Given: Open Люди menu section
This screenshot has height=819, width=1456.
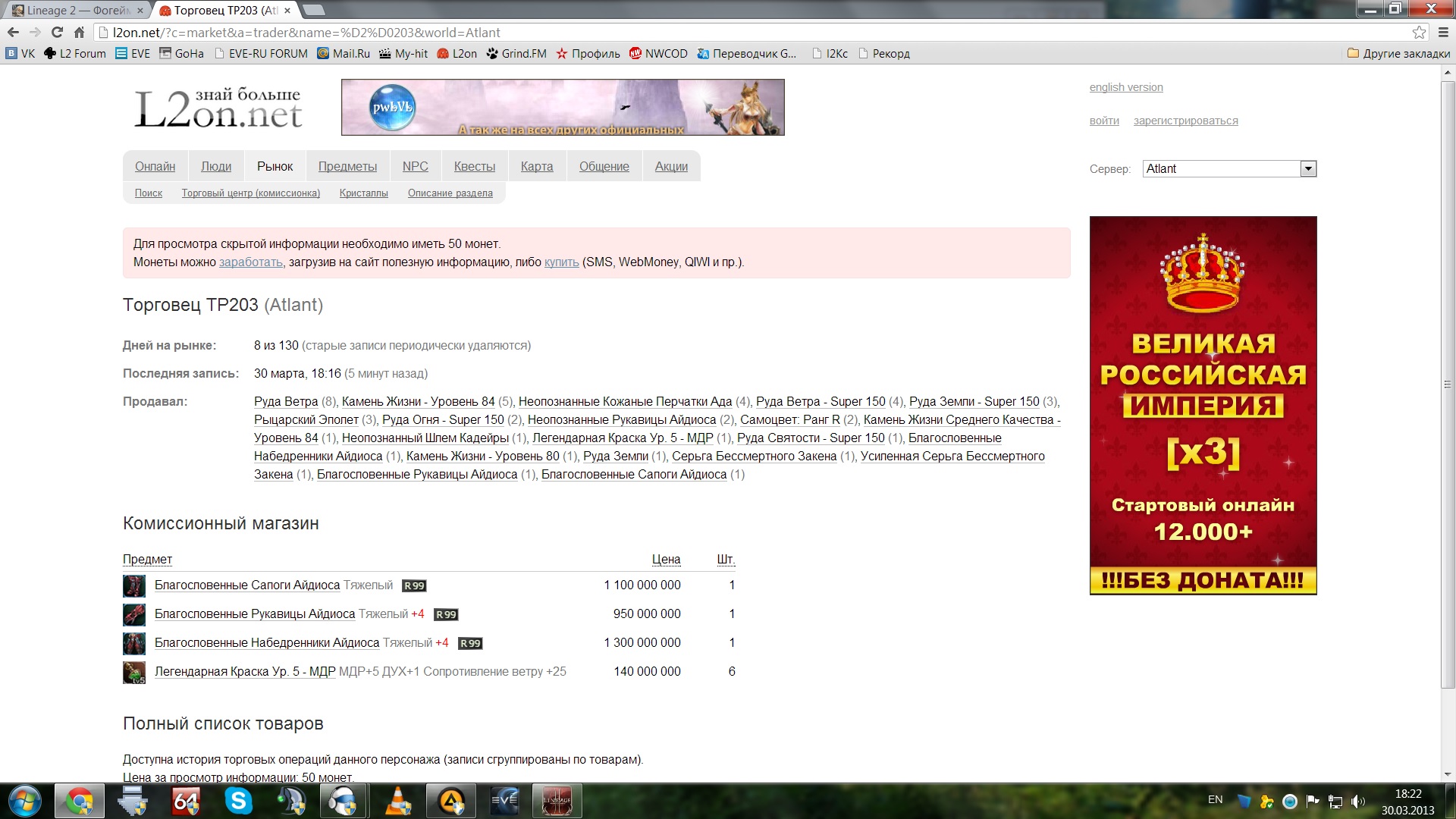Looking at the screenshot, I should [216, 166].
